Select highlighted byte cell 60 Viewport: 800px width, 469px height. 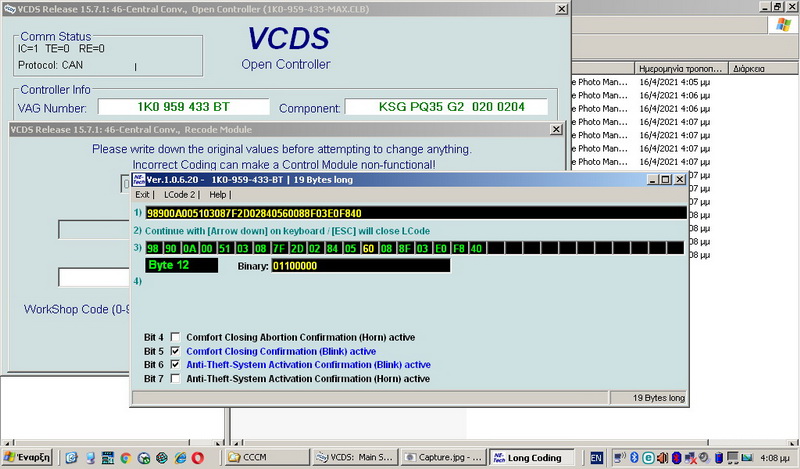click(368, 249)
